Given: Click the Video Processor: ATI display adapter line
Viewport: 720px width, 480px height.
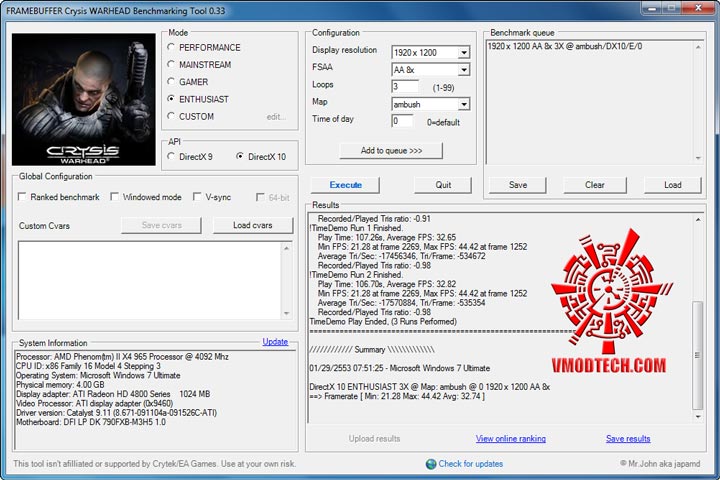Looking at the screenshot, I should pos(95,403).
